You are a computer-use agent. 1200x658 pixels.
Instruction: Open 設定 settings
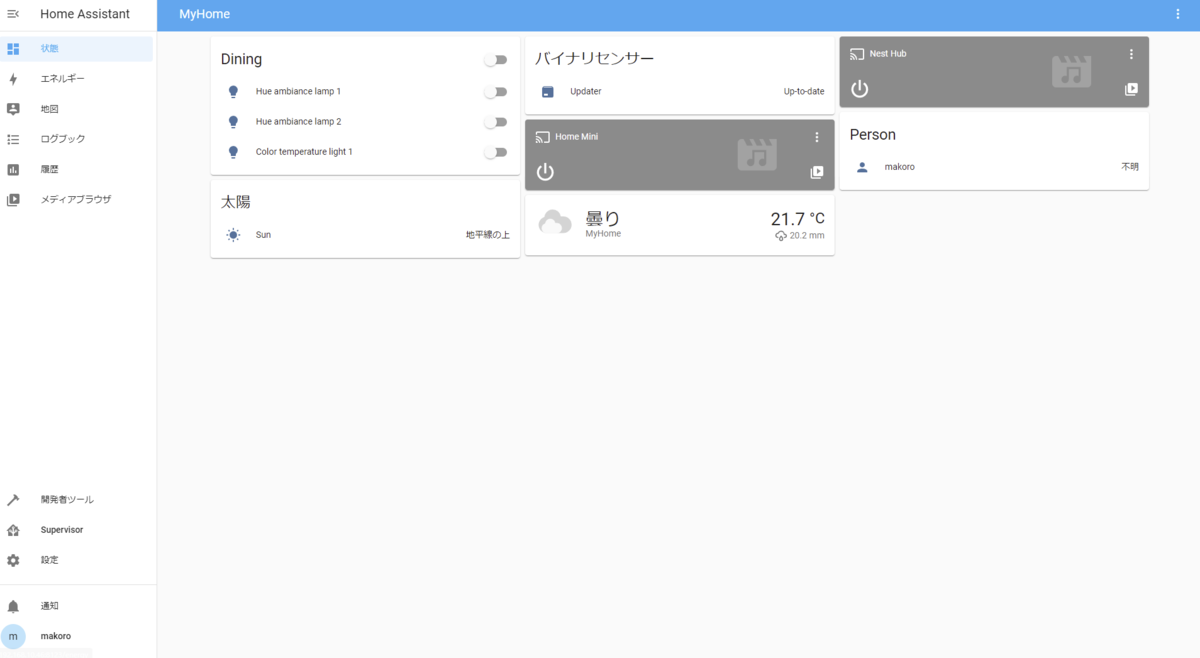click(78, 560)
